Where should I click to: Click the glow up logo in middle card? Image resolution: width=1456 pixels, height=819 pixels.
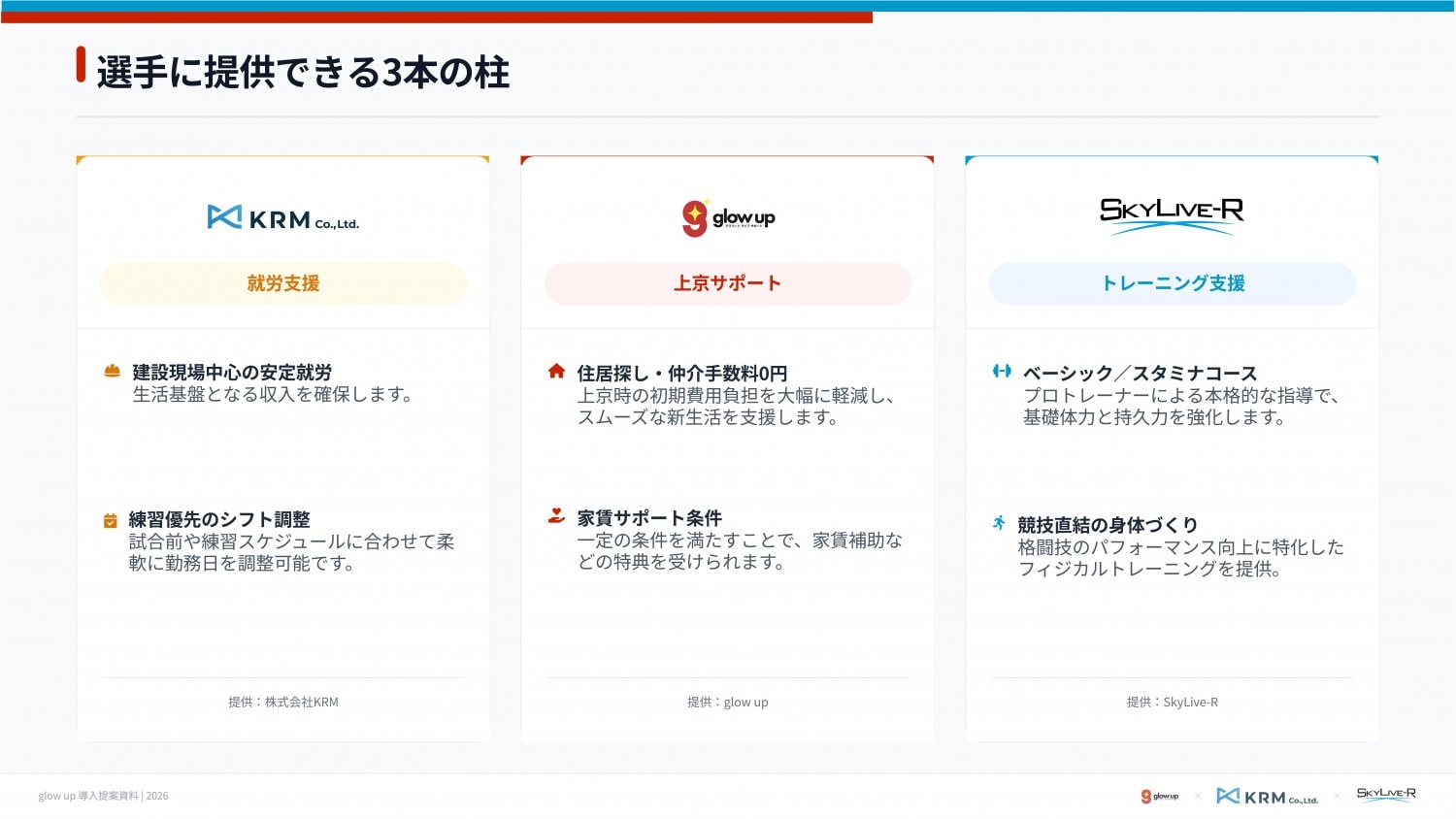coord(728,217)
